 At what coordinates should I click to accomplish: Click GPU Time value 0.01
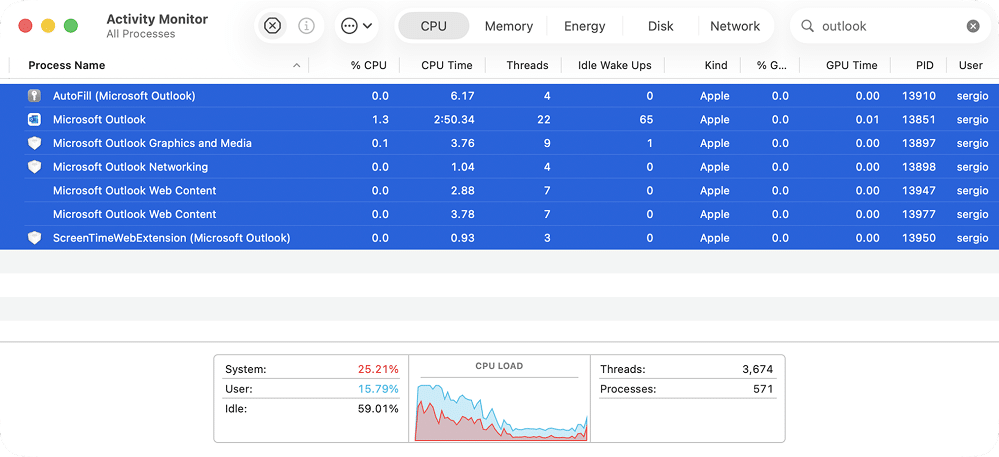868,120
